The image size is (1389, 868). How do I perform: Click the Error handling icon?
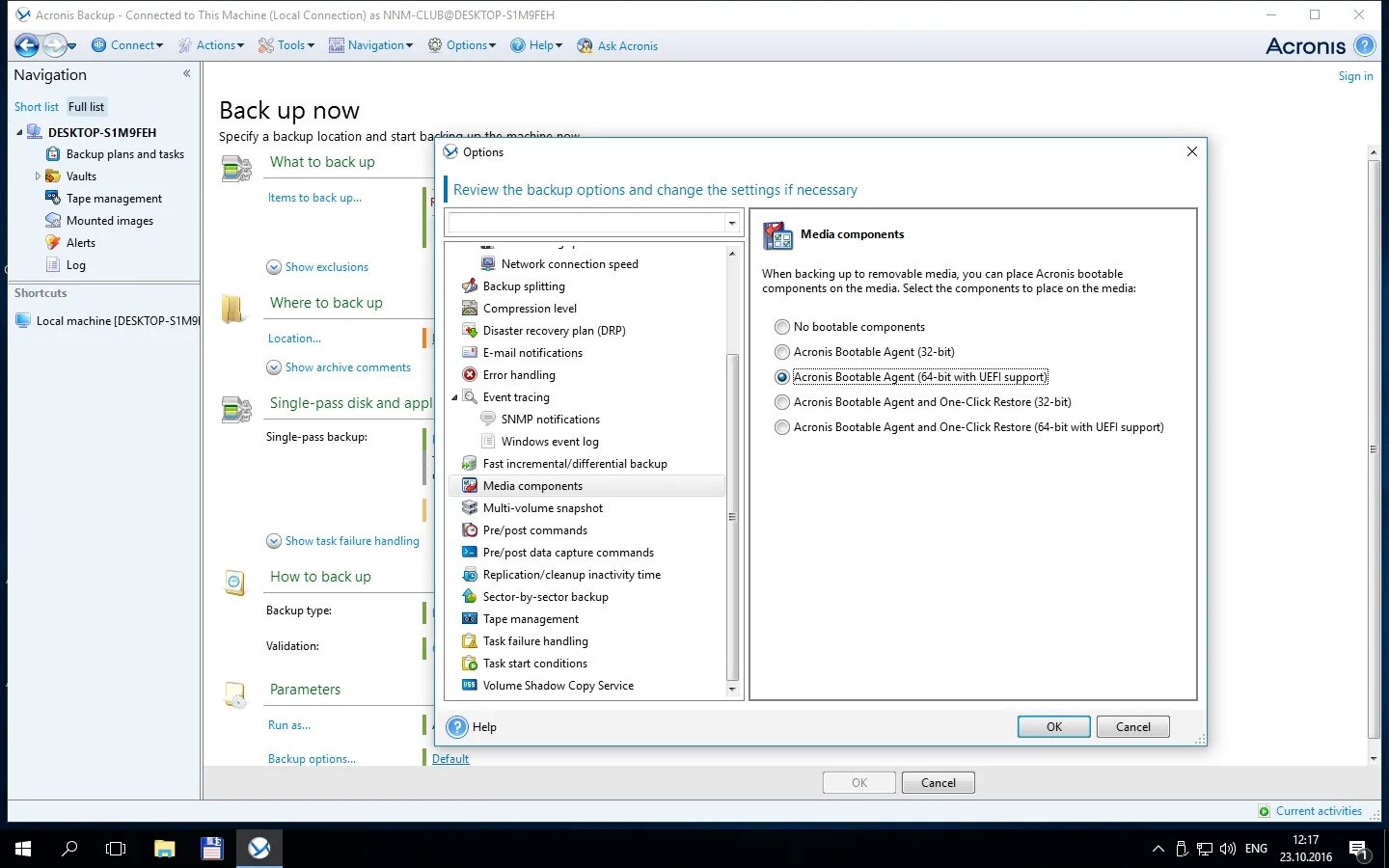point(470,374)
